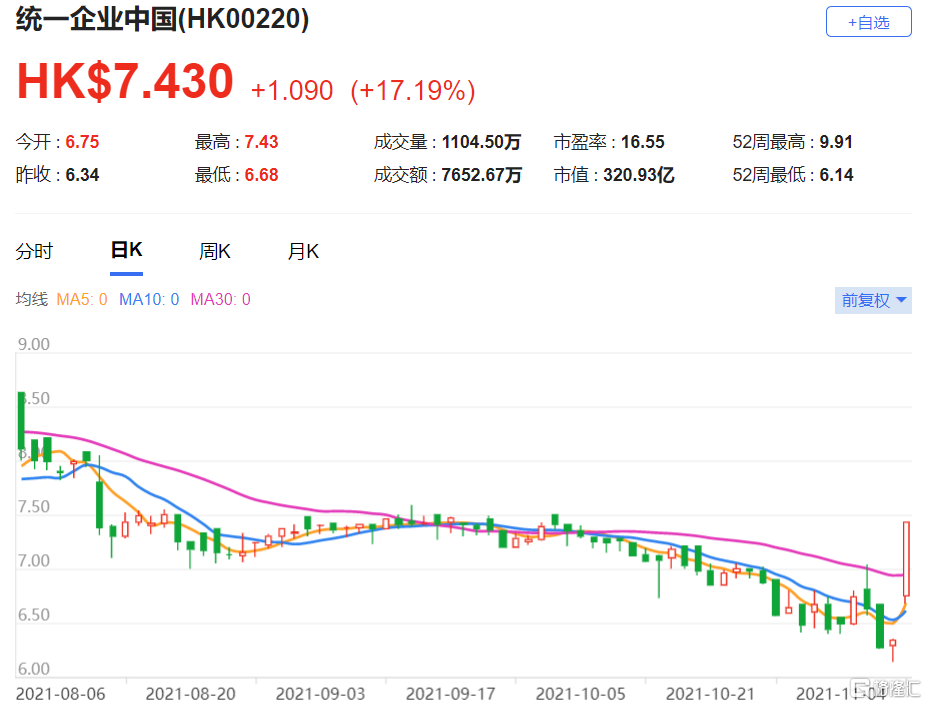Open the 前复权 adjustment dropdown
This screenshot has height=706, width=927.
pos(873,300)
